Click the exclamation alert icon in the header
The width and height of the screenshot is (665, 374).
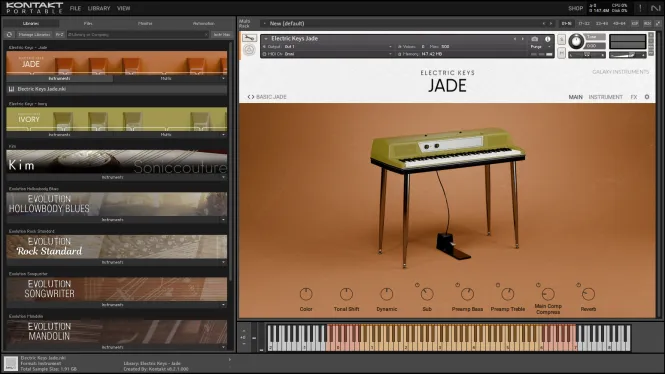[640, 8]
